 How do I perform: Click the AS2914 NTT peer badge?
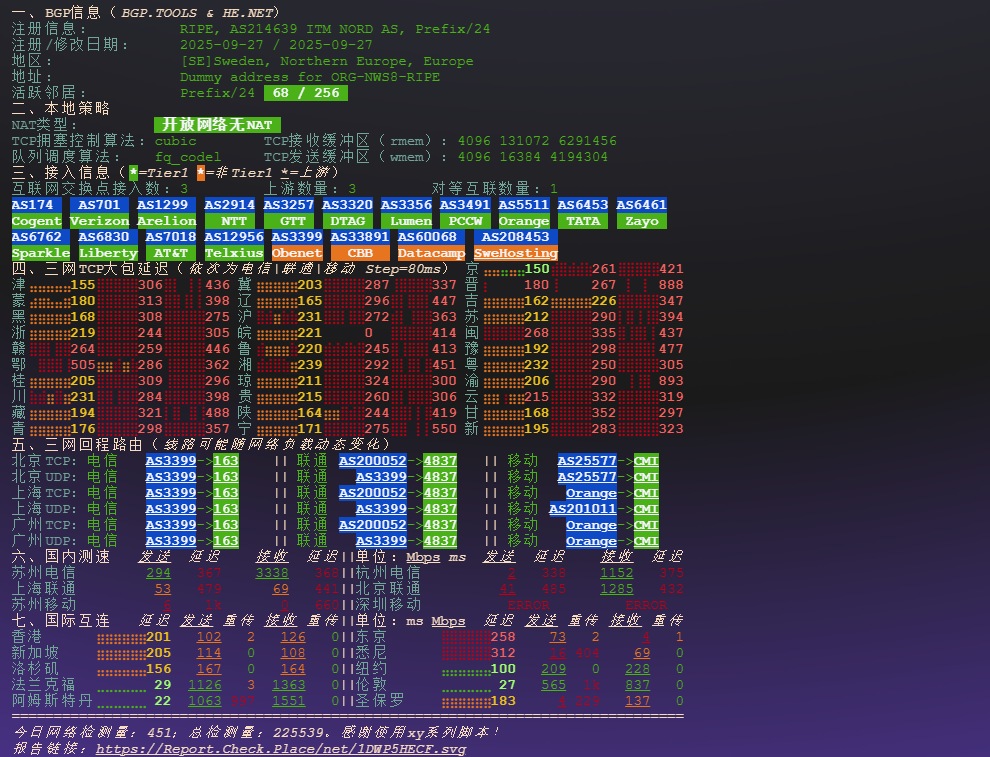[x=228, y=212]
